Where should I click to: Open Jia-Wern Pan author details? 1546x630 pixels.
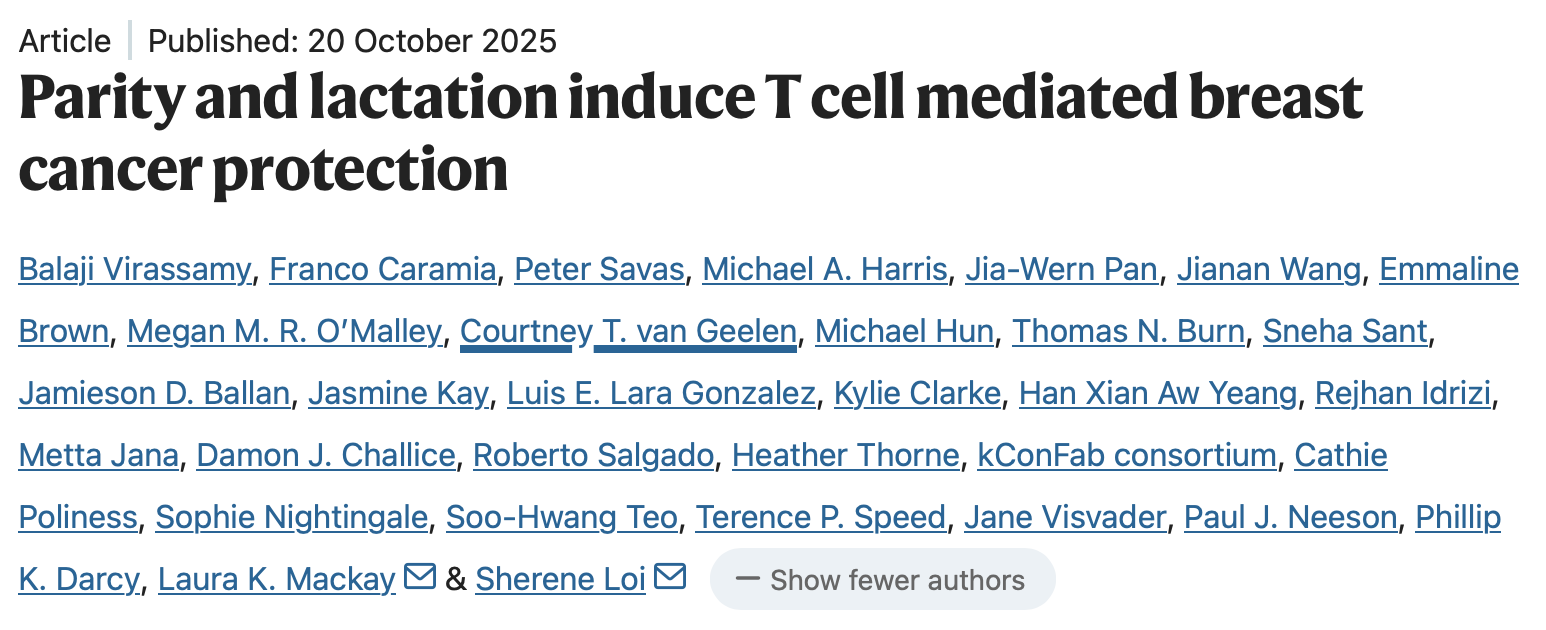pyautogui.click(x=1062, y=269)
